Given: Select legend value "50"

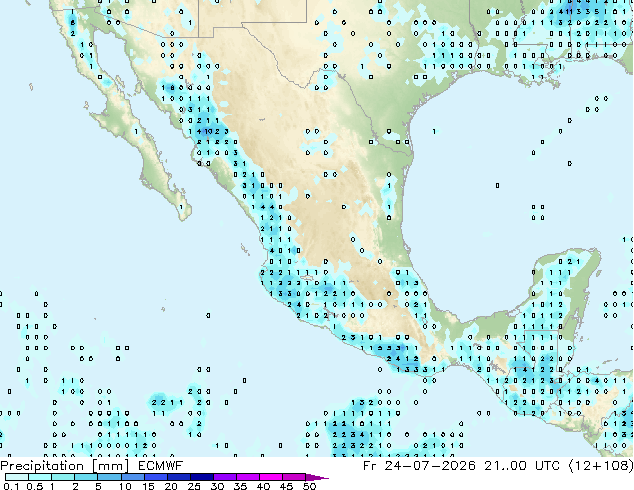Looking at the screenshot, I should (x=309, y=486).
